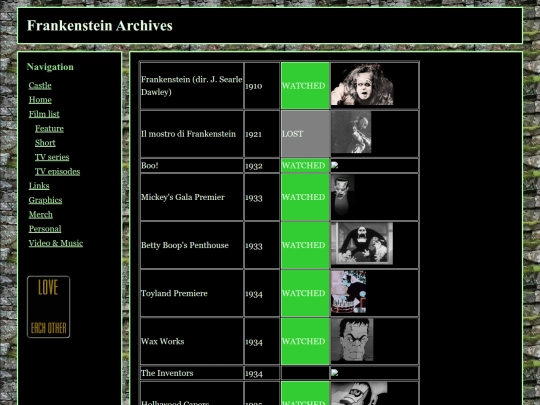Image resolution: width=540 pixels, height=405 pixels.
Task: Click the broken image in The Inventors row
Action: (x=334, y=373)
